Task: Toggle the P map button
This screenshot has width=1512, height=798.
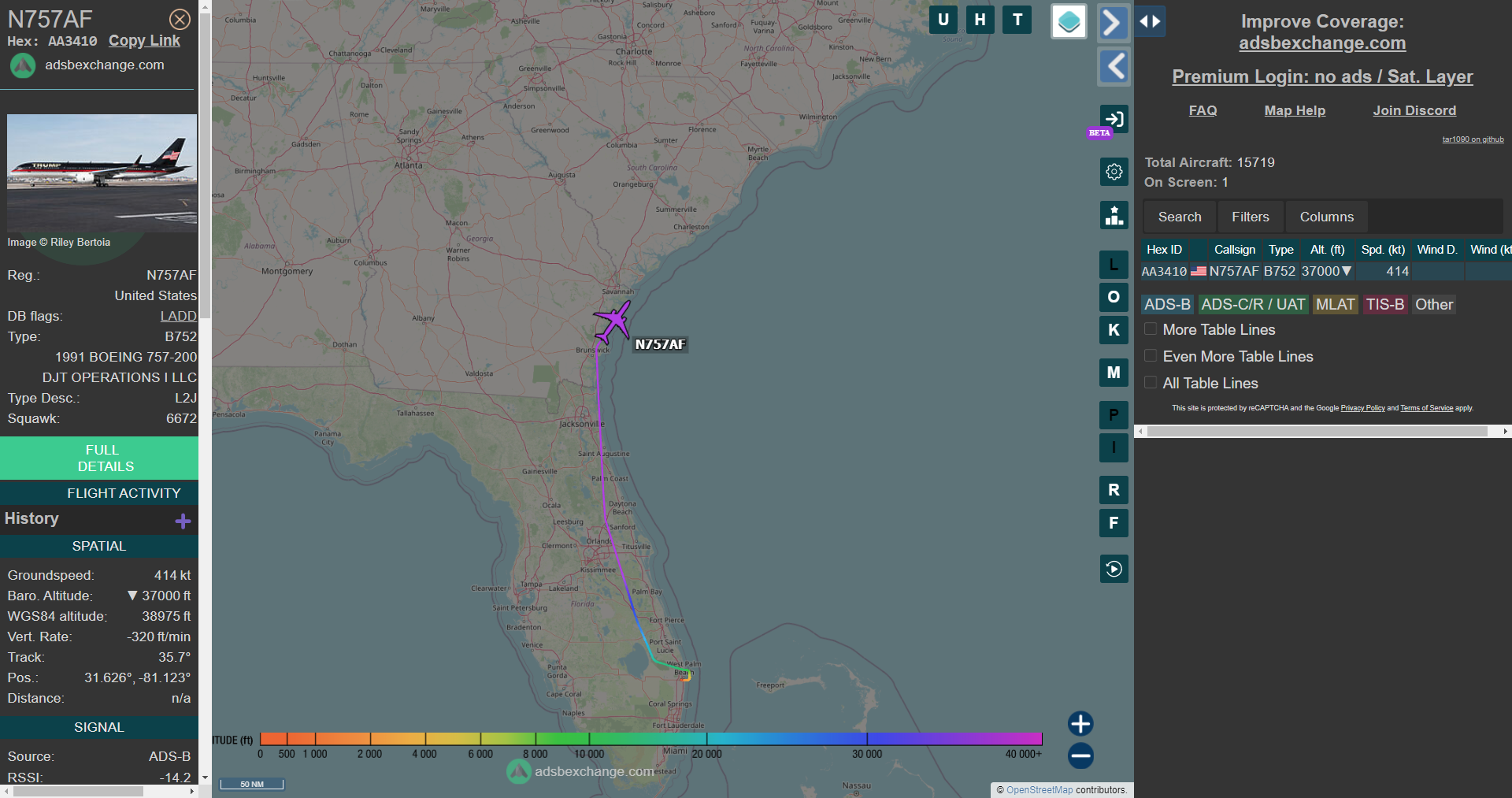Action: (1114, 415)
